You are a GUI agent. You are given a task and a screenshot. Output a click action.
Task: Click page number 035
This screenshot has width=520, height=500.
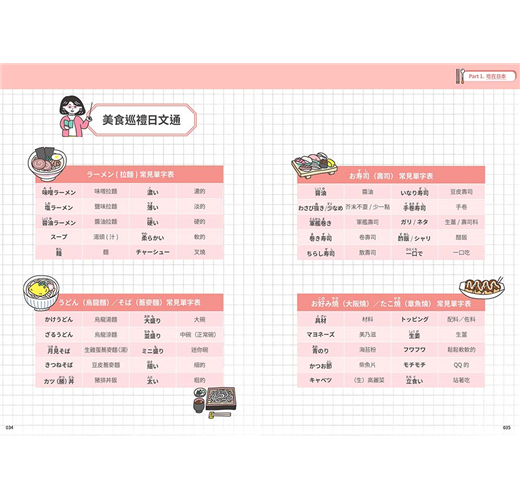[x=507, y=428]
